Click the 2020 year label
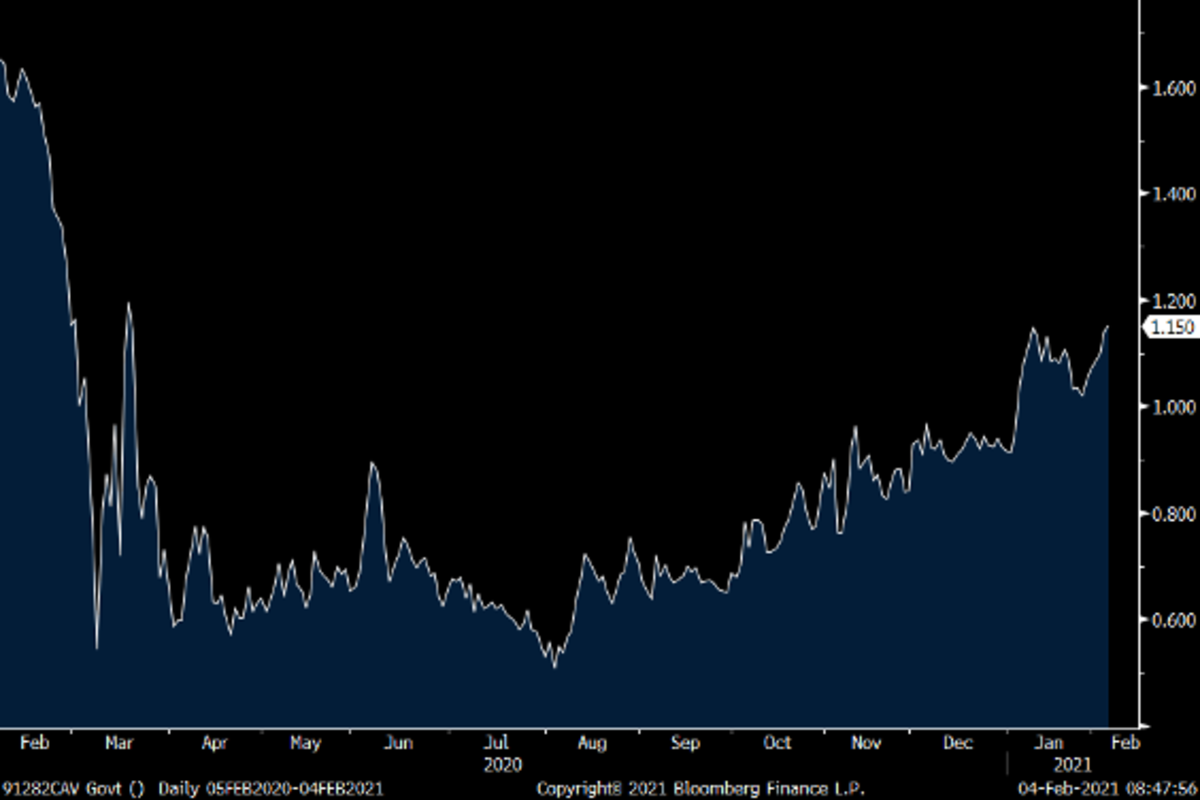 tap(503, 765)
